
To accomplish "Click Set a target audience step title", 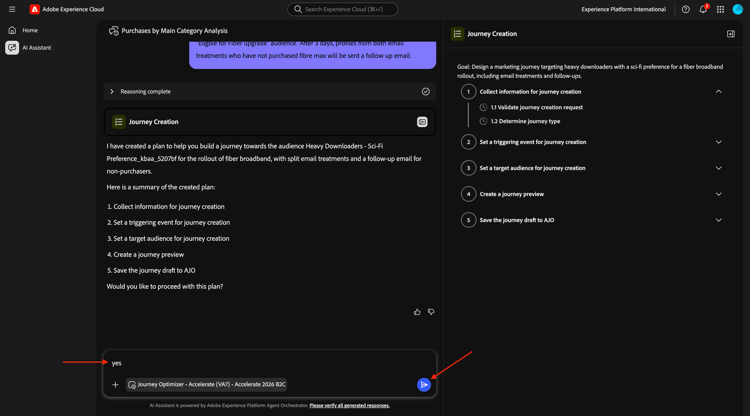I will 532,168.
